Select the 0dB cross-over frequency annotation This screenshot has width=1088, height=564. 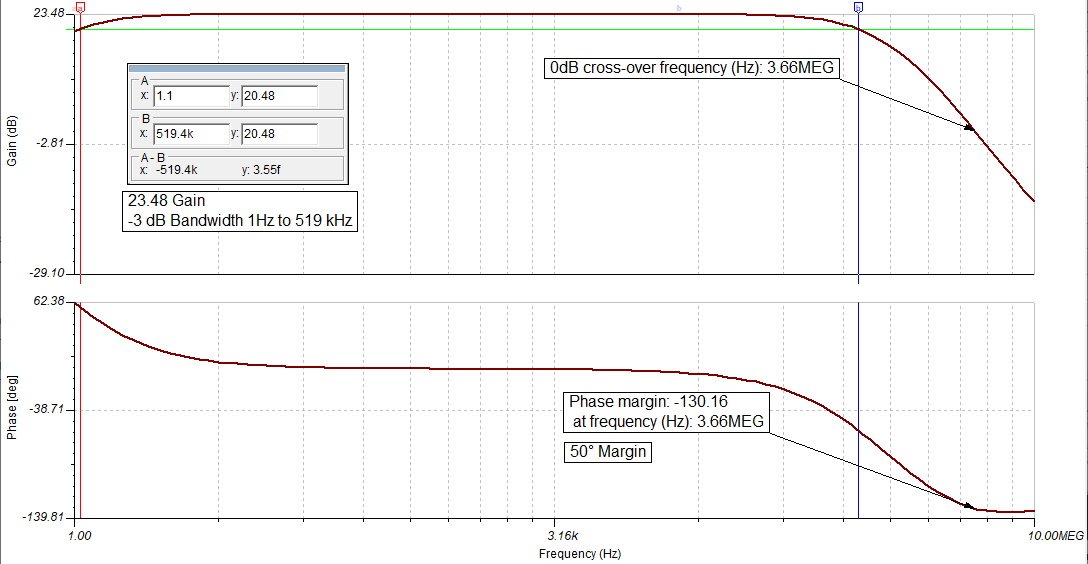(692, 68)
